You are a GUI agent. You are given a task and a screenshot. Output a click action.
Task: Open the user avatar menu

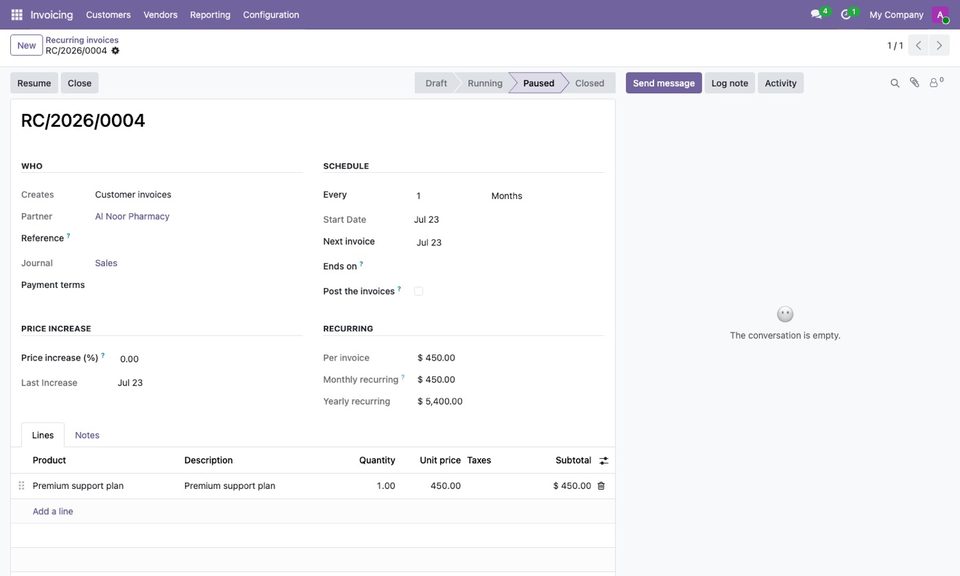pyautogui.click(x=940, y=15)
